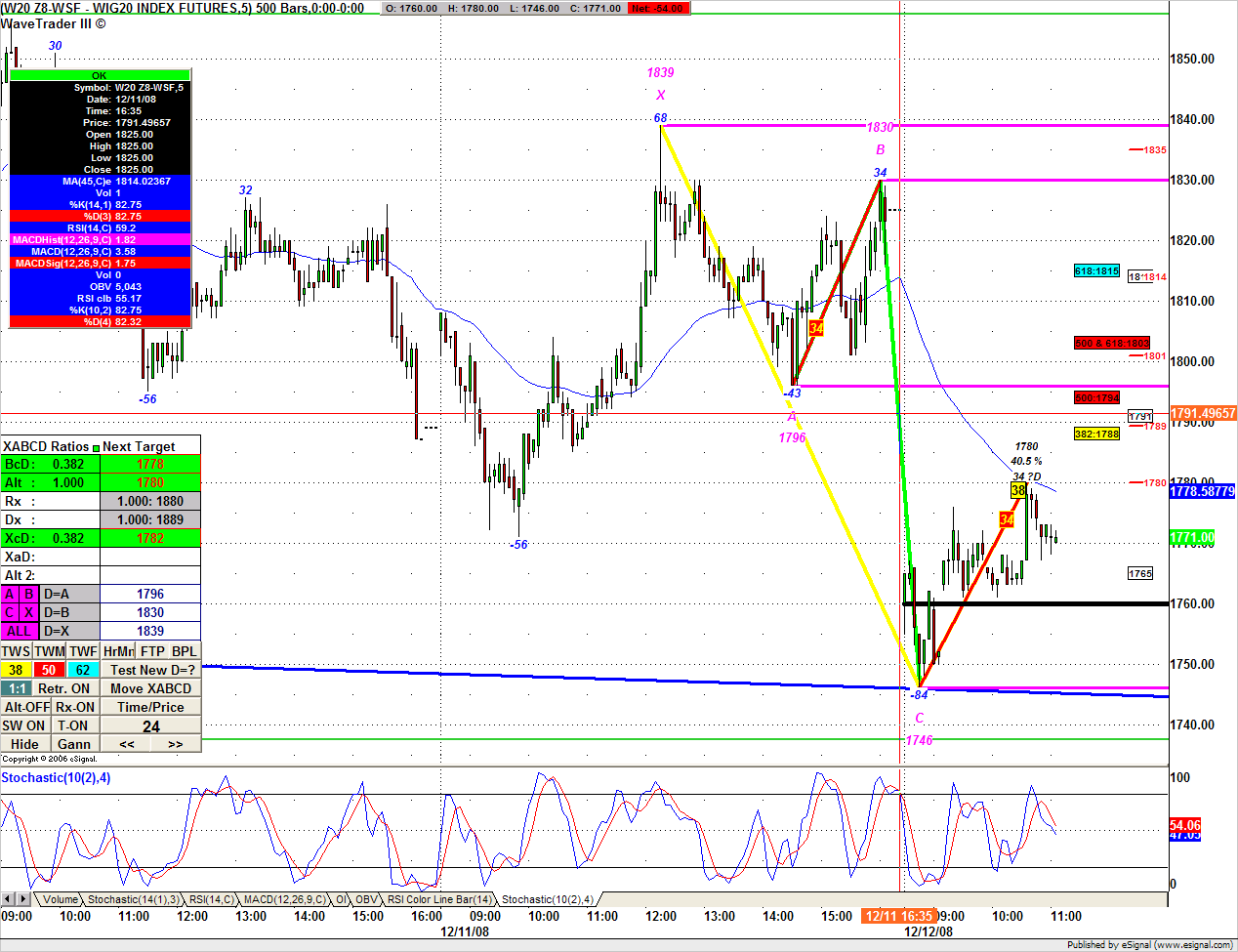This screenshot has height=952, width=1238.
Task: Click the tab scroll right arrow
Action: pos(22,898)
